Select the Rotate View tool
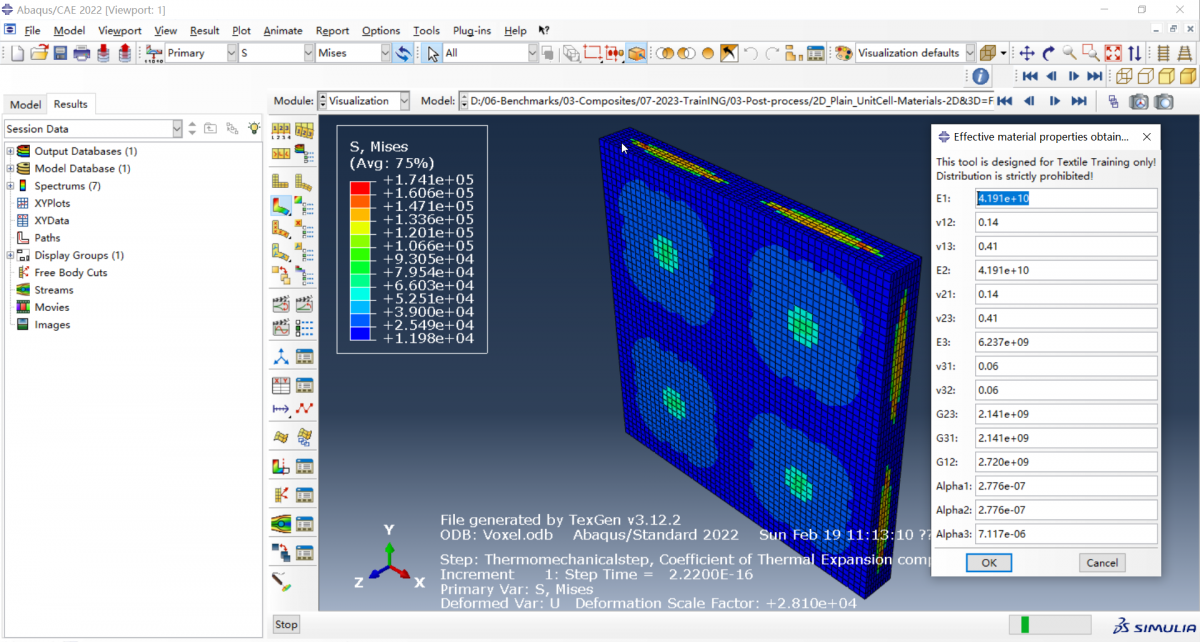This screenshot has height=642, width=1200. (1048, 53)
